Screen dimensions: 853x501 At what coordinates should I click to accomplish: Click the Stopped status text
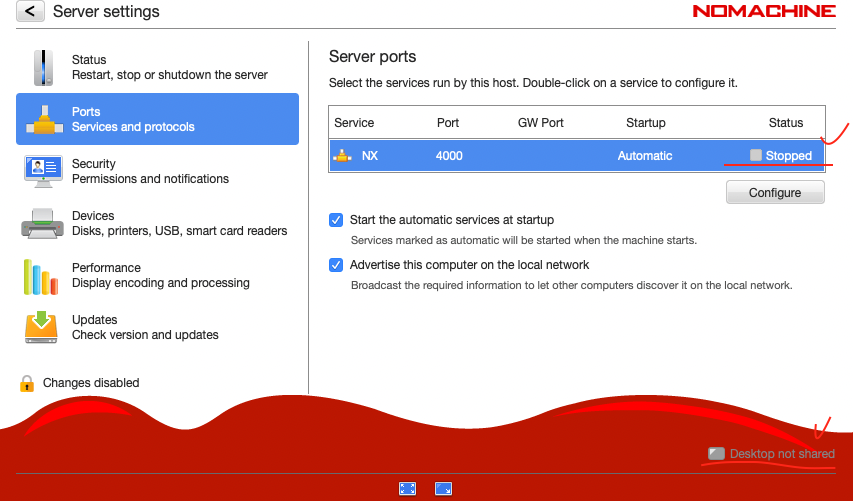point(788,156)
